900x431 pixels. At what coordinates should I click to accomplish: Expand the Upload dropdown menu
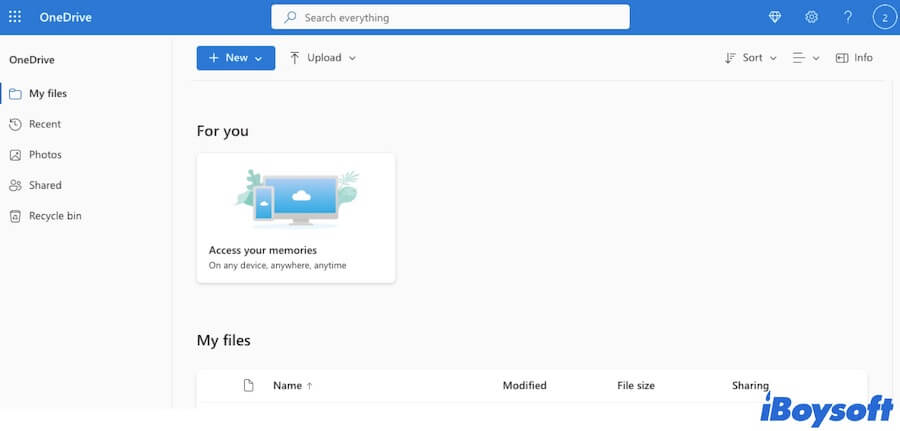tap(322, 58)
